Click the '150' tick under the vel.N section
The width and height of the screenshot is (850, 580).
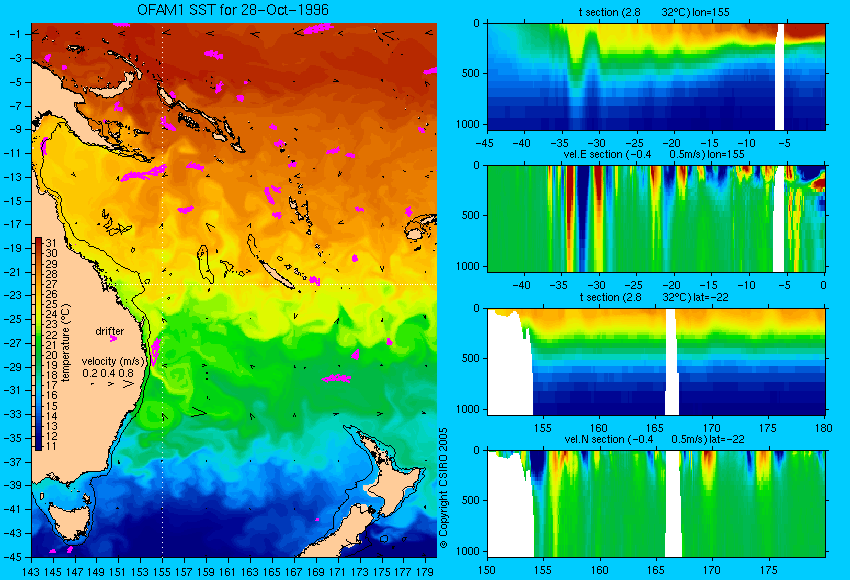[x=487, y=570]
